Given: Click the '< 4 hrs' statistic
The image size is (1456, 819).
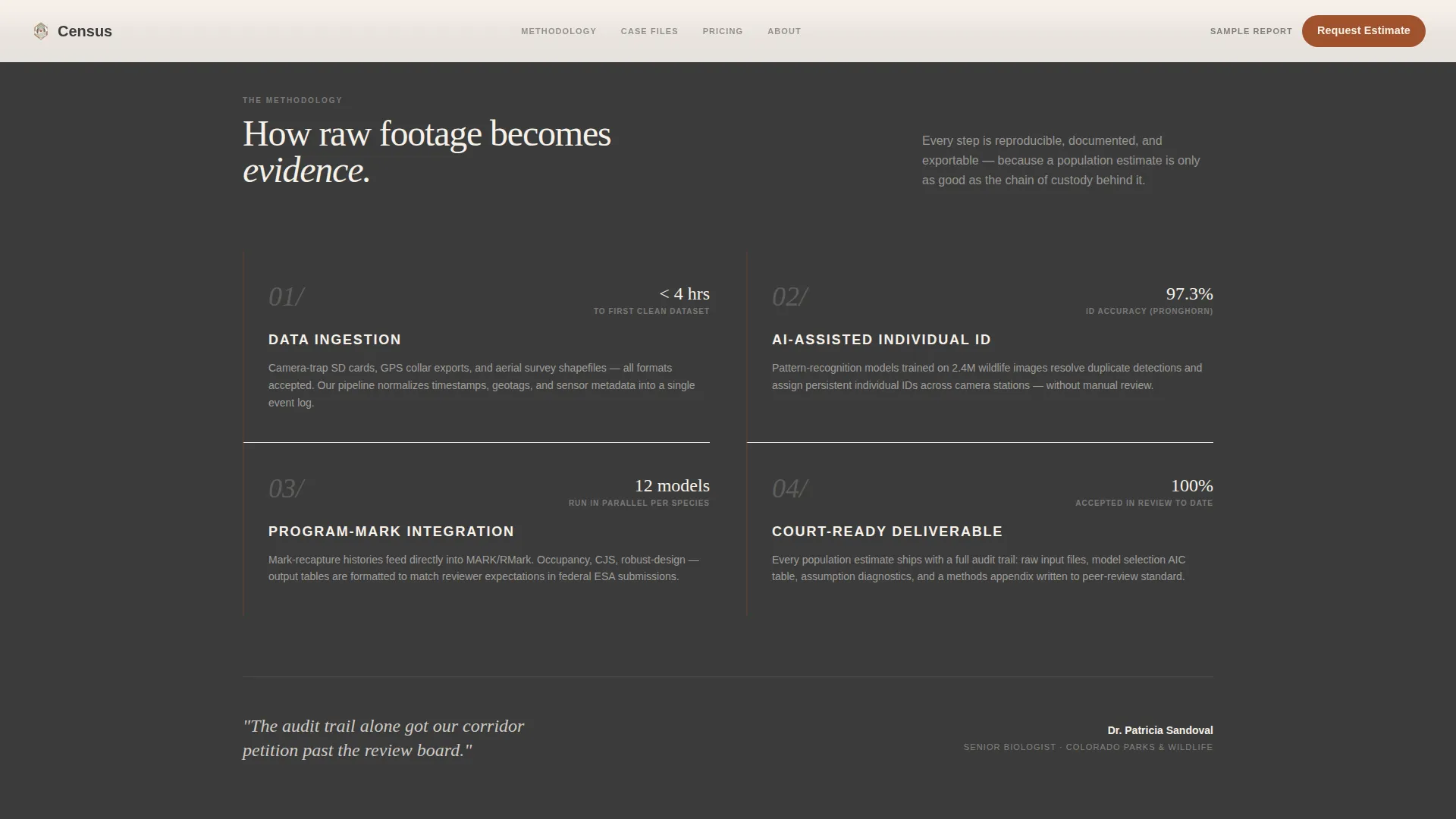Looking at the screenshot, I should [x=685, y=293].
